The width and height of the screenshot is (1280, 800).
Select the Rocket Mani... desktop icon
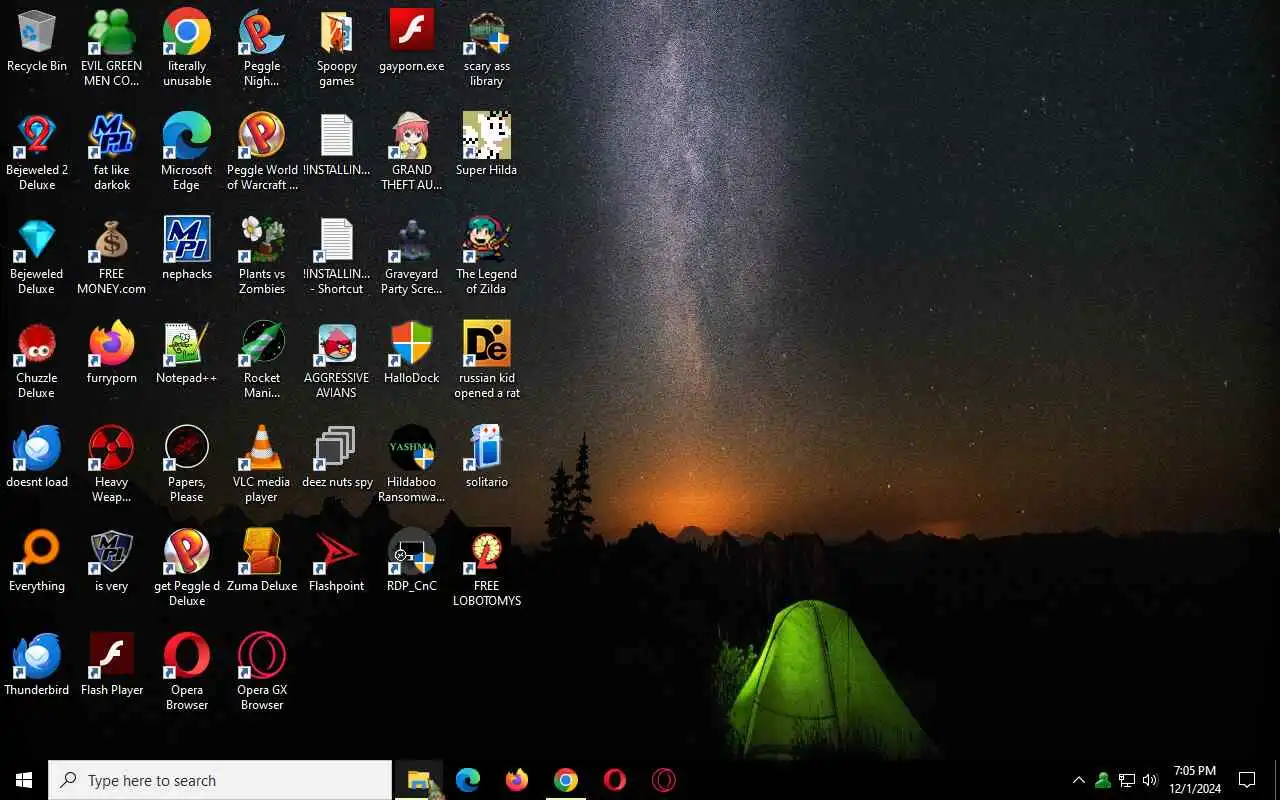click(x=262, y=360)
